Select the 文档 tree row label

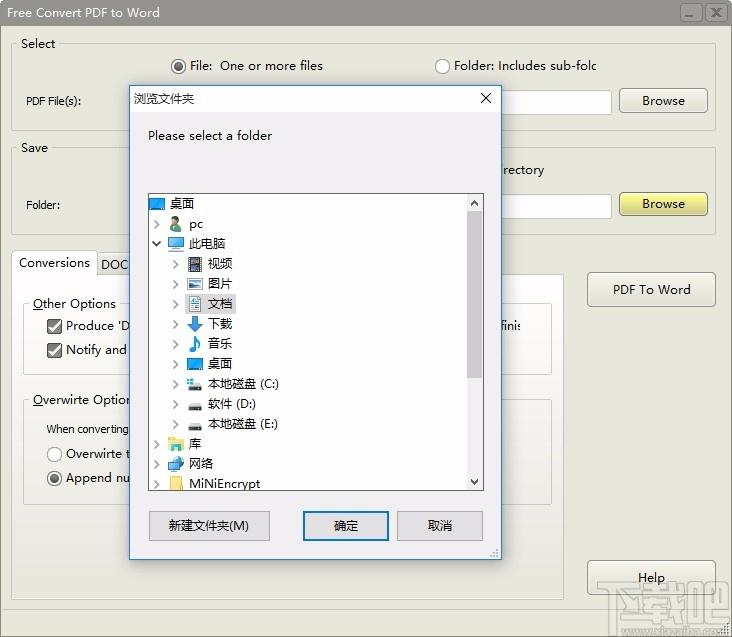[x=220, y=304]
